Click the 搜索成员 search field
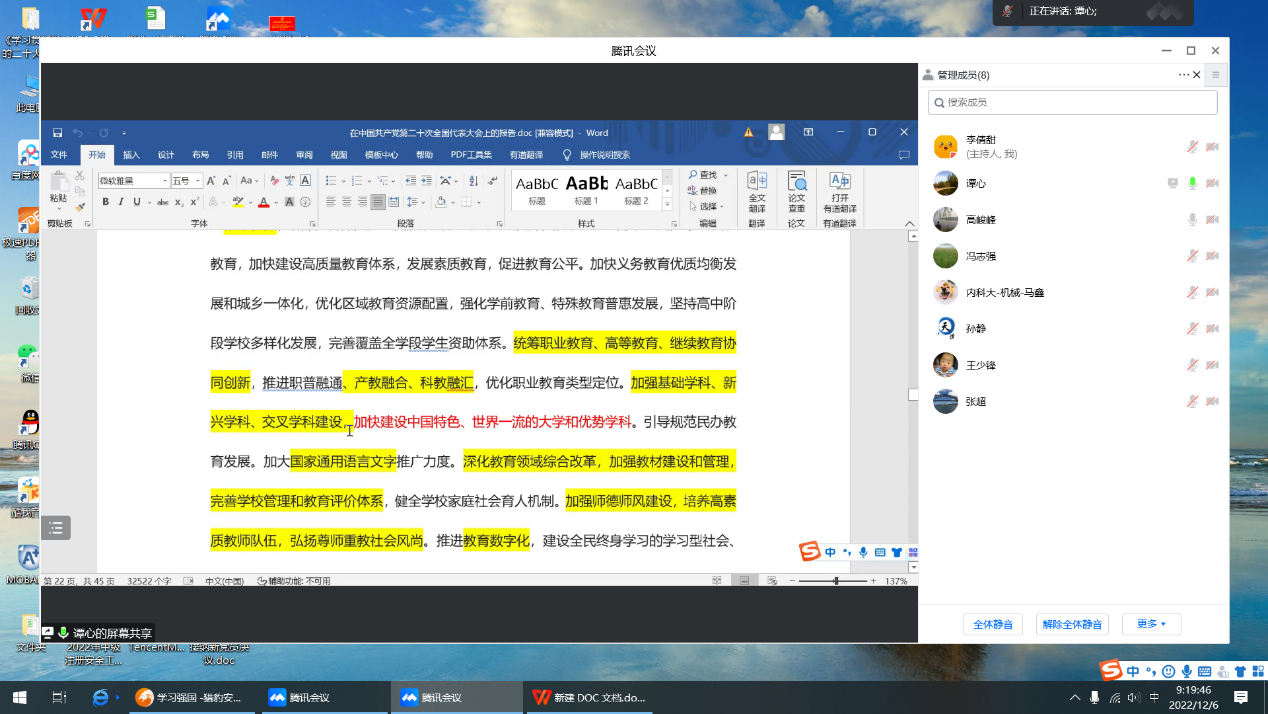 point(1072,102)
